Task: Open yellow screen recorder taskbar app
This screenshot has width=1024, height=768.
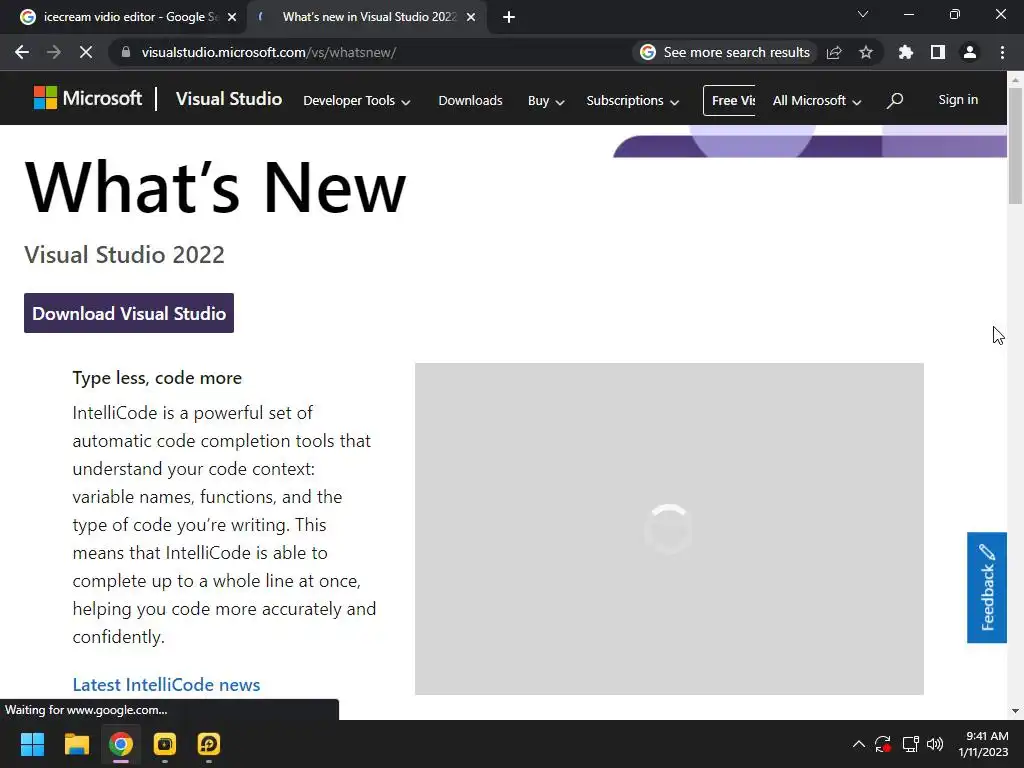Action: click(165, 744)
